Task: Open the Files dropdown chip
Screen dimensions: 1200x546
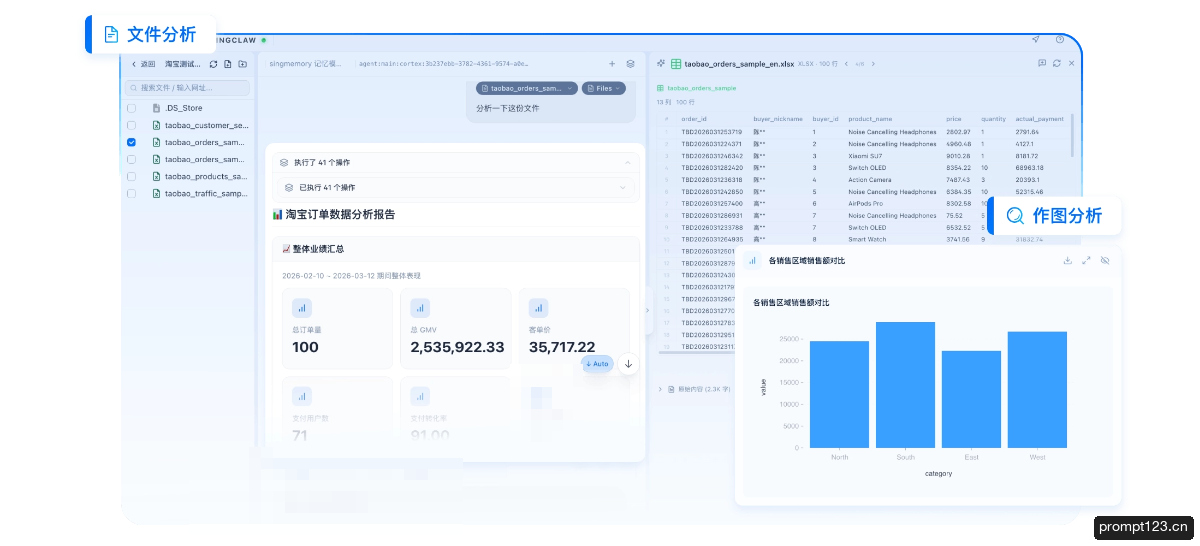Action: point(604,88)
